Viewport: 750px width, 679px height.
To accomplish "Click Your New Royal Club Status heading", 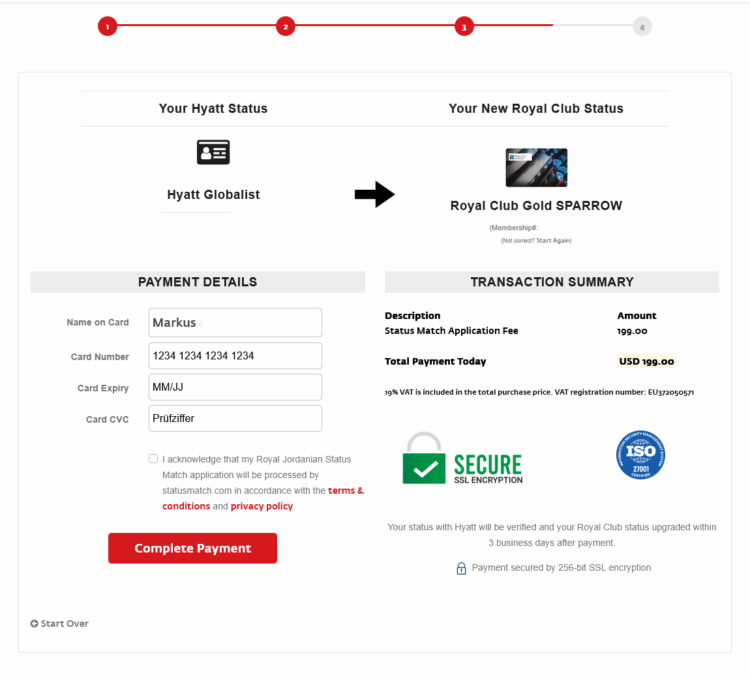I will 536,109.
